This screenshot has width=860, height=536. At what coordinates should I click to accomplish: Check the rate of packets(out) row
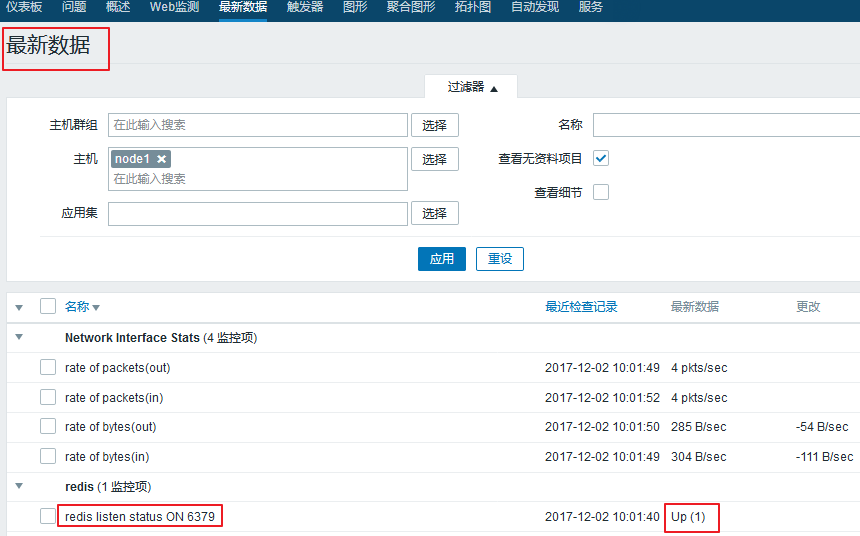pyautogui.click(x=48, y=367)
